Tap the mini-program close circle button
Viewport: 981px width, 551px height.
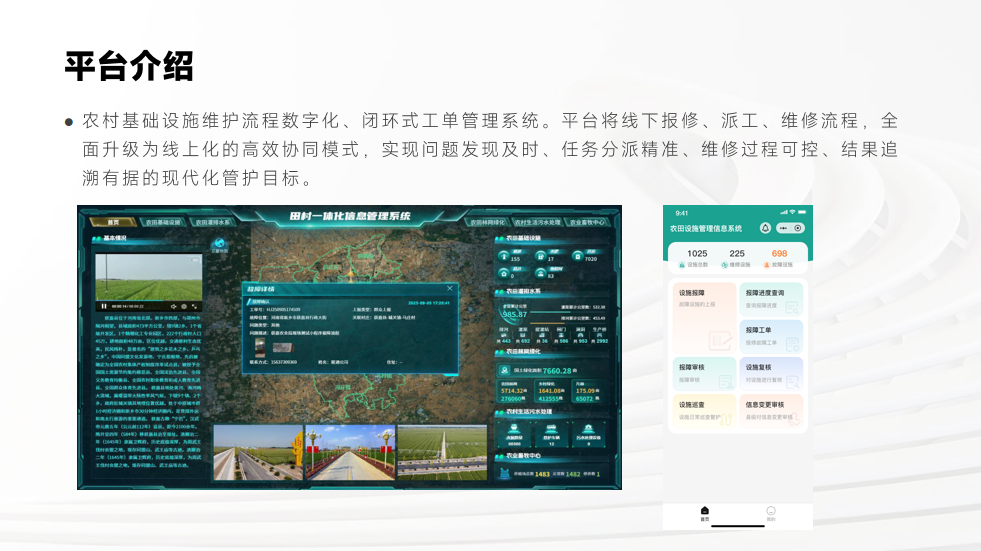coord(798,228)
